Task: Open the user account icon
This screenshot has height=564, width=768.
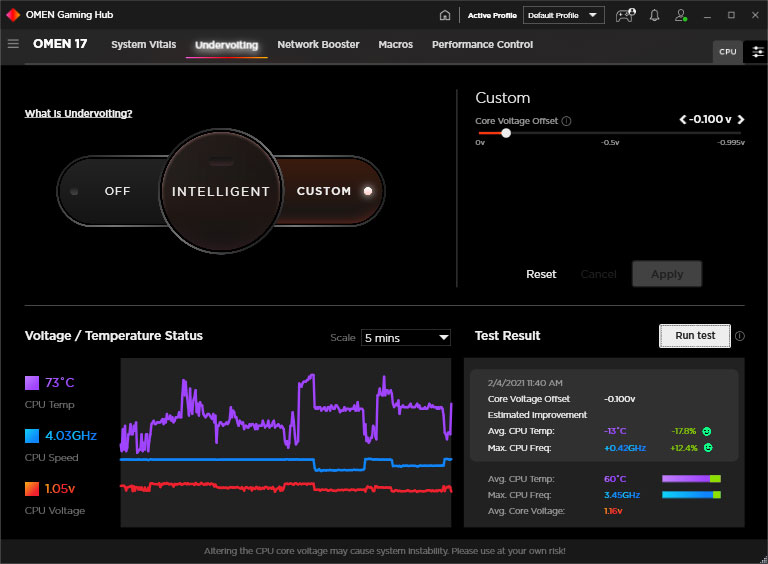Action: coord(681,15)
